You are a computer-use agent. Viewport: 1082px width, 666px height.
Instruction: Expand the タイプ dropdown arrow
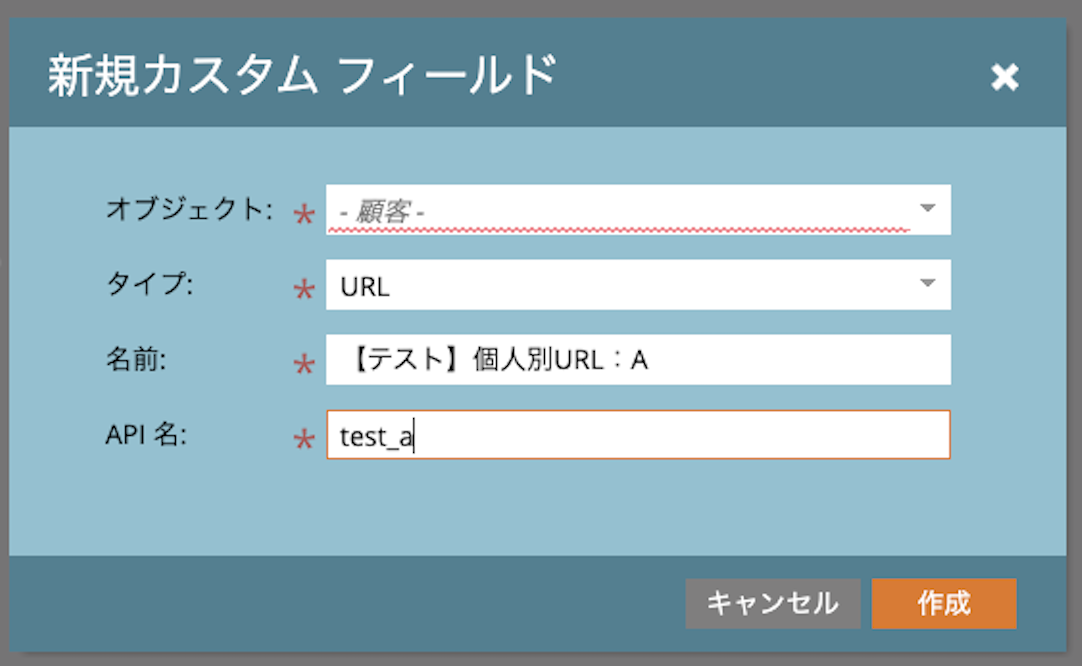927,284
